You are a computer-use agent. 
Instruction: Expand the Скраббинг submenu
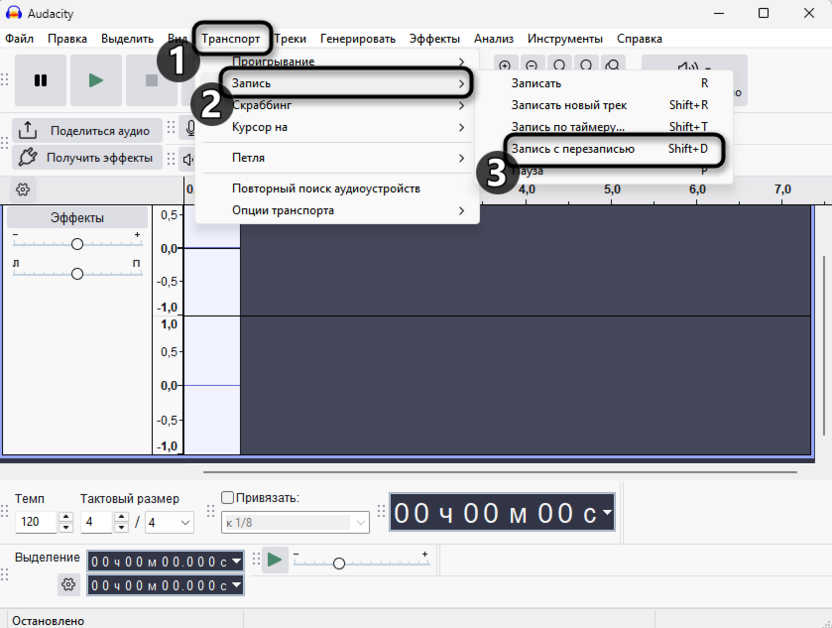pos(337,105)
